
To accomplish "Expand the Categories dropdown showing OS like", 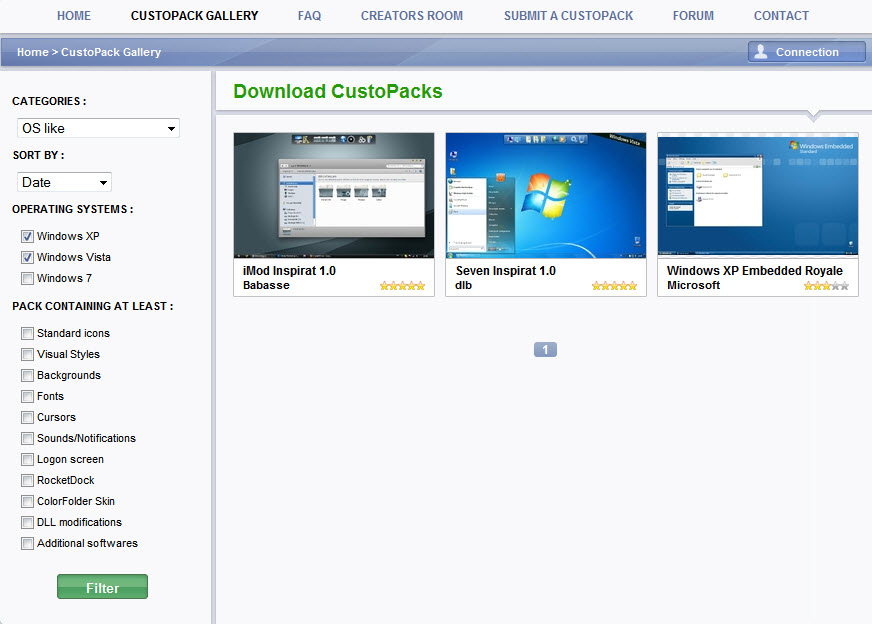I will pos(98,128).
